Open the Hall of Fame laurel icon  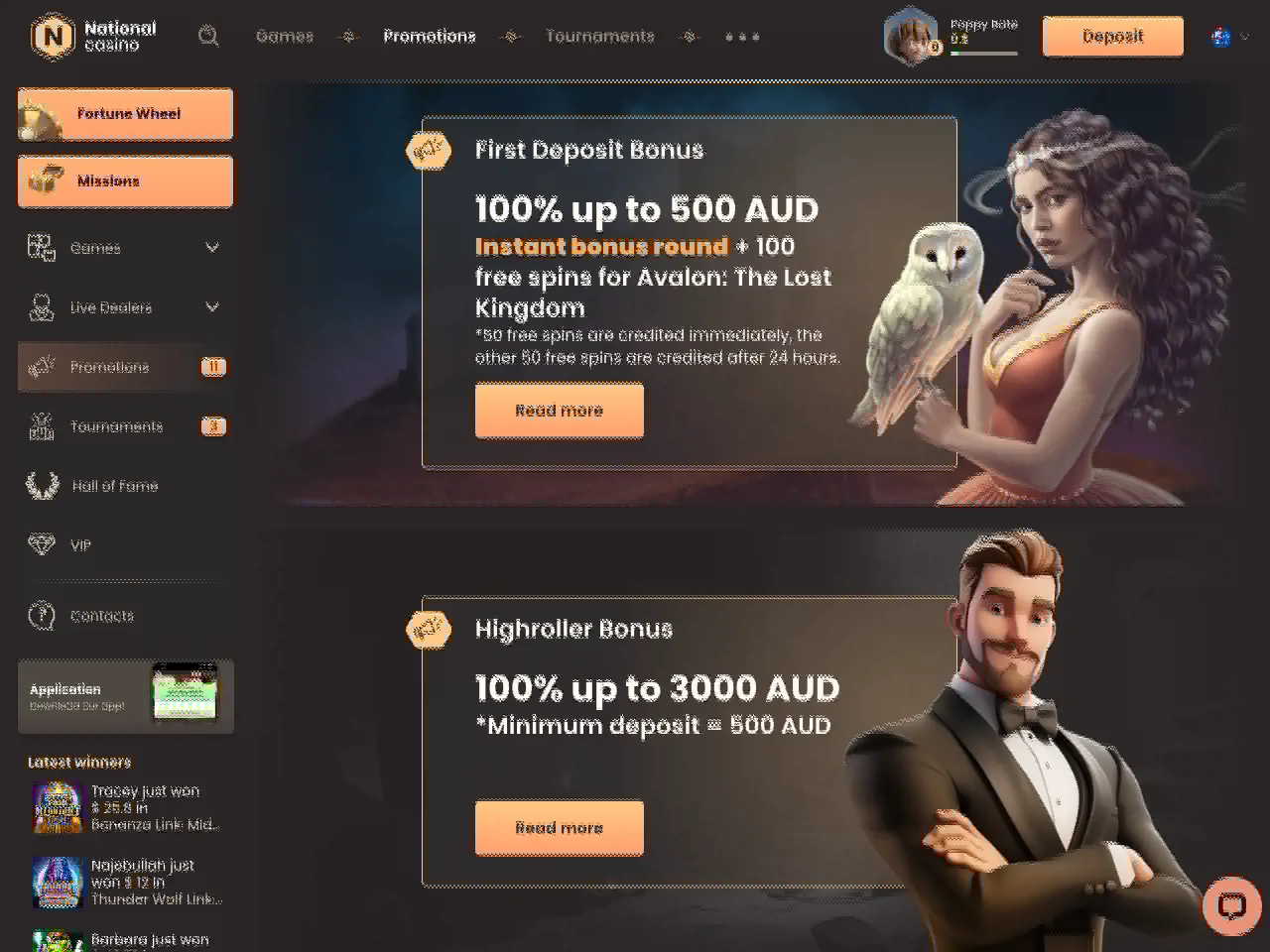tap(42, 486)
